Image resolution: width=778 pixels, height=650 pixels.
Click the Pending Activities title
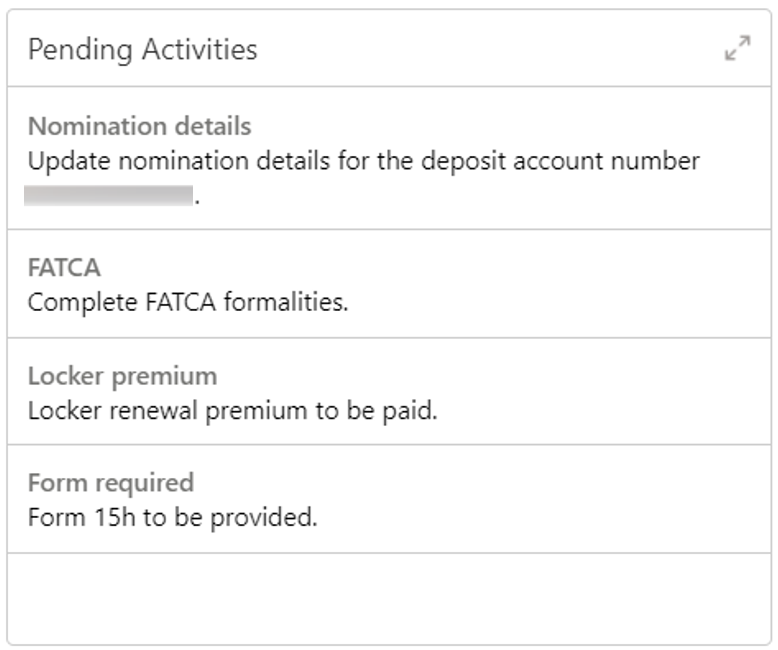point(142,49)
